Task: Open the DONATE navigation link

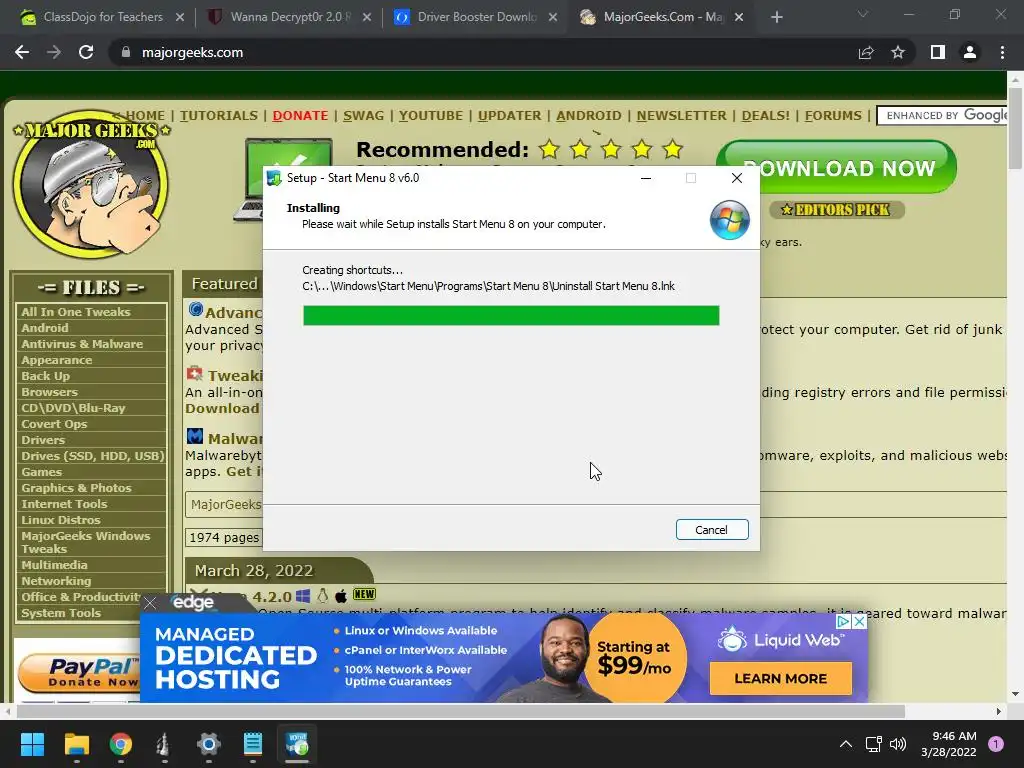Action: click(x=300, y=116)
